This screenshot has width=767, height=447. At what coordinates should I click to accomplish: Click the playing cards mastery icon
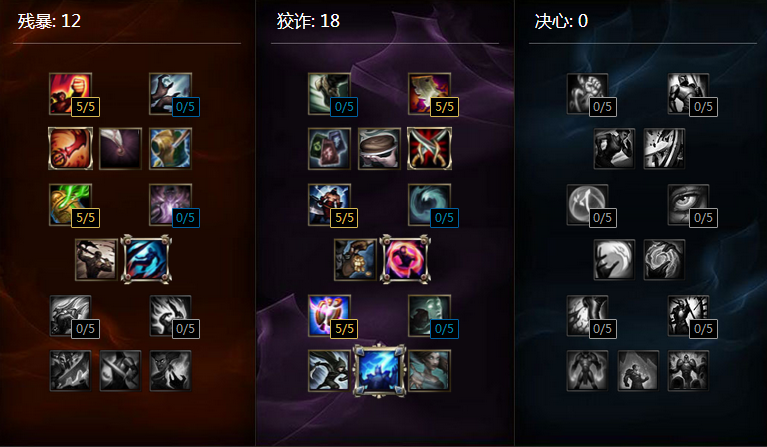click(329, 149)
